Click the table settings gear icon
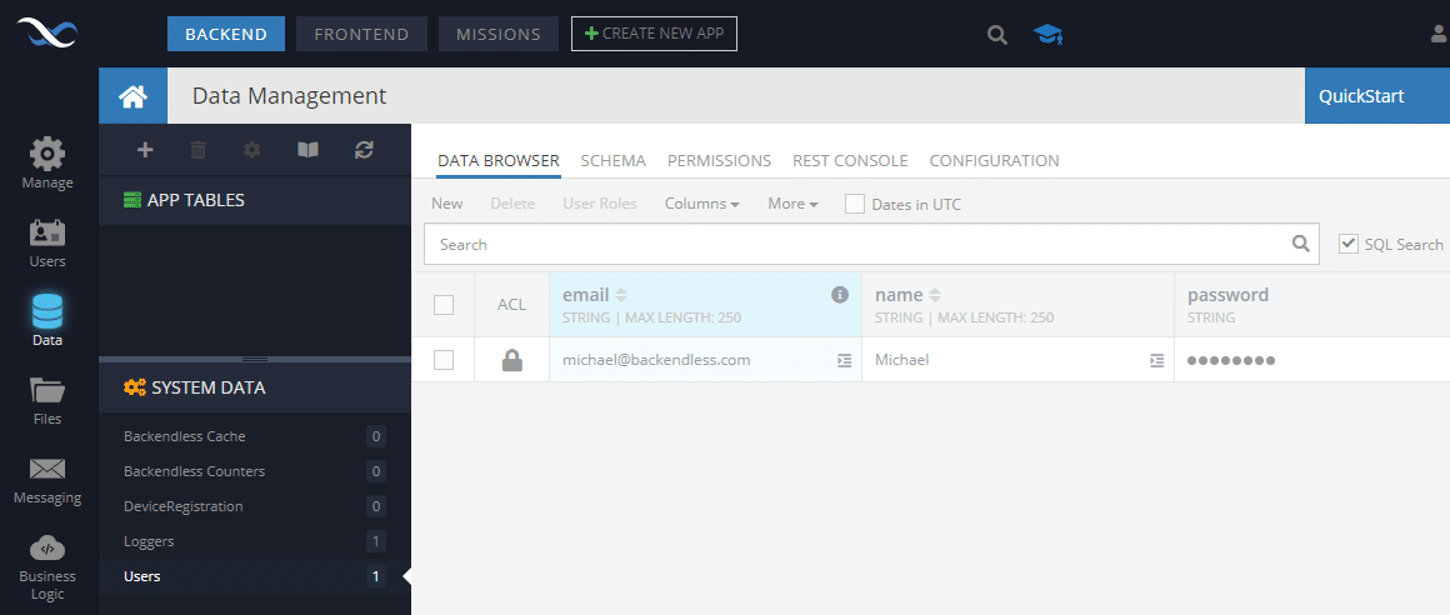 click(252, 150)
